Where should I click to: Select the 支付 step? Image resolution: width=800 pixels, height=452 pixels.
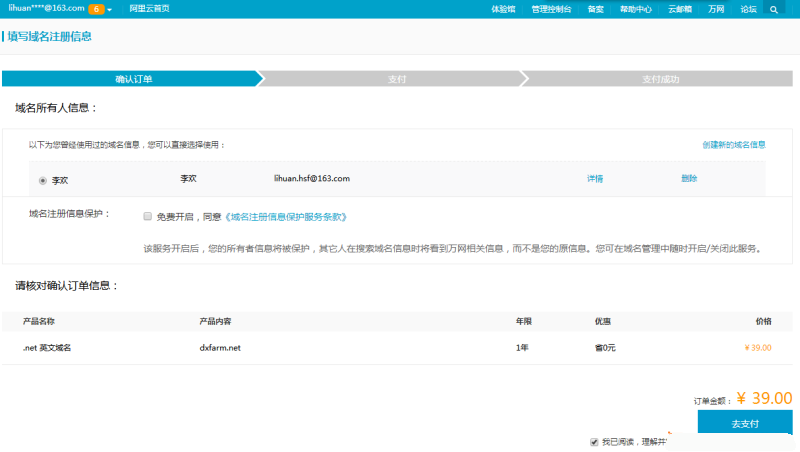[x=396, y=79]
